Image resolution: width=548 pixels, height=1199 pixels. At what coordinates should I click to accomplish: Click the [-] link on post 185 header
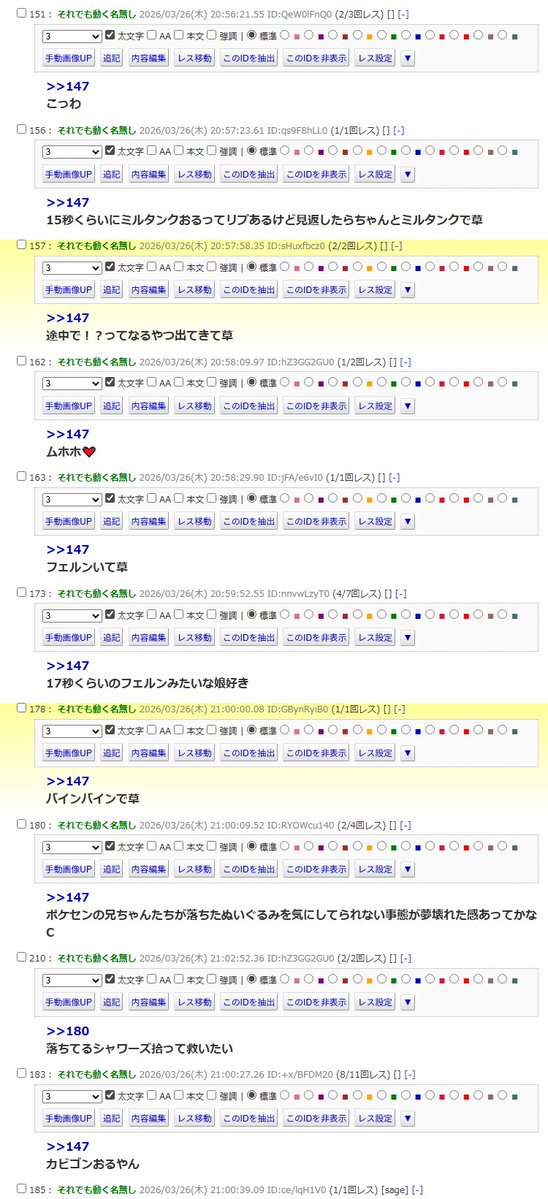(x=418, y=1190)
